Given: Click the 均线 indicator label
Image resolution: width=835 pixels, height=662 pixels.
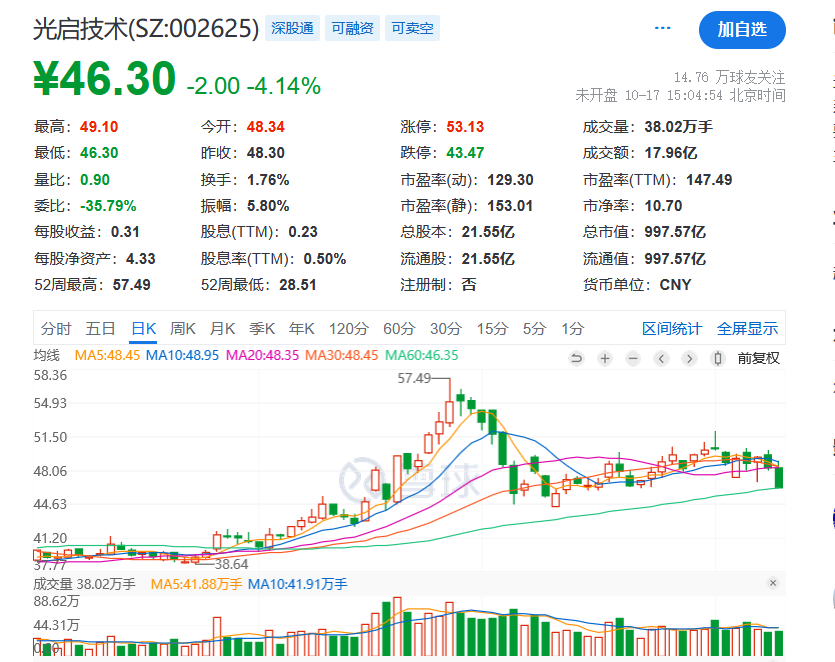Looking at the screenshot, I should pos(47,355).
